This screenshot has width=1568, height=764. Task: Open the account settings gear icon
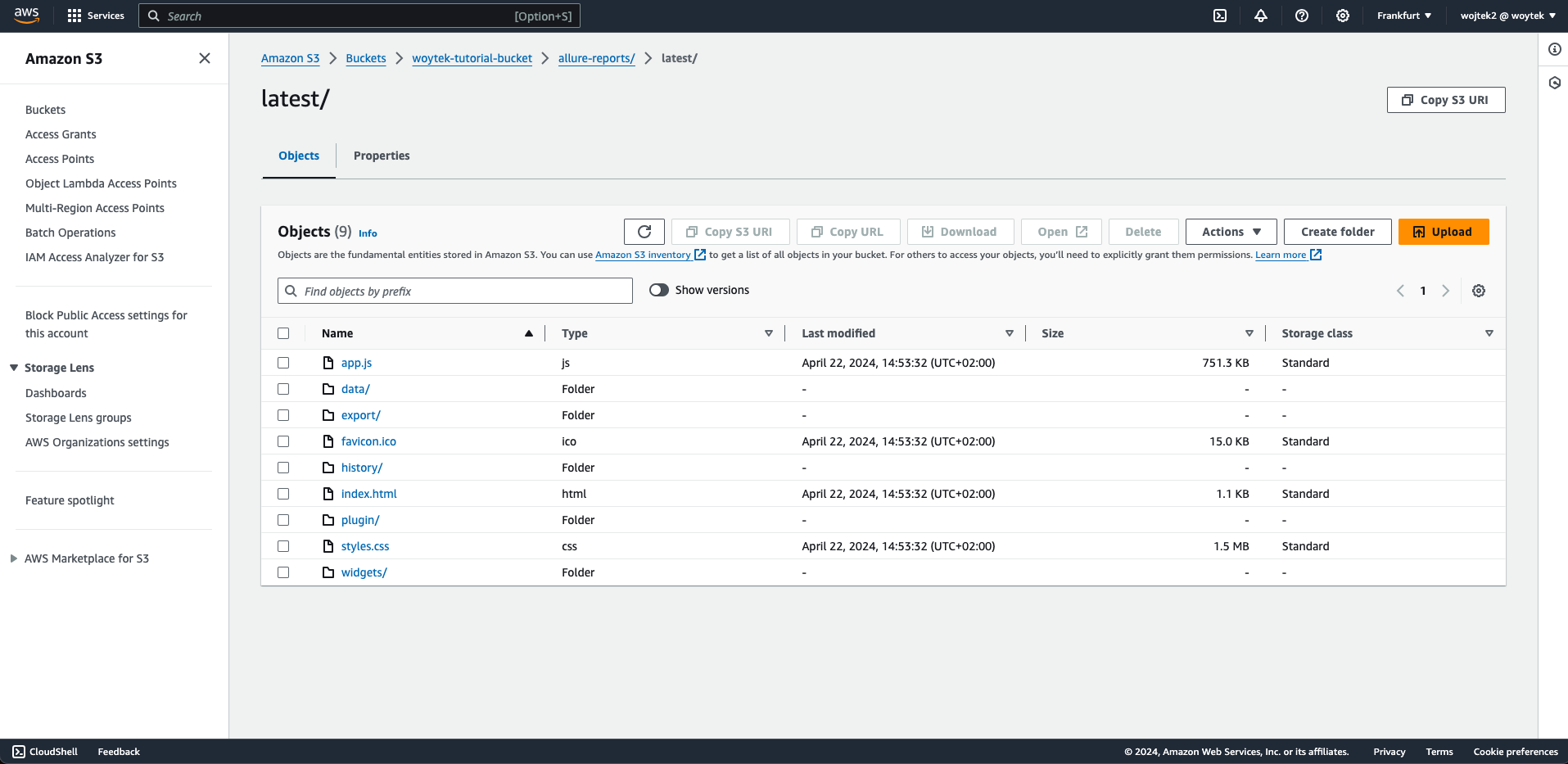coord(1342,16)
